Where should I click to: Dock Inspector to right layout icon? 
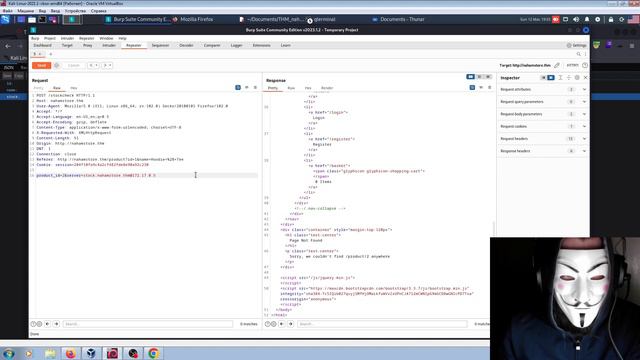(x=551, y=78)
